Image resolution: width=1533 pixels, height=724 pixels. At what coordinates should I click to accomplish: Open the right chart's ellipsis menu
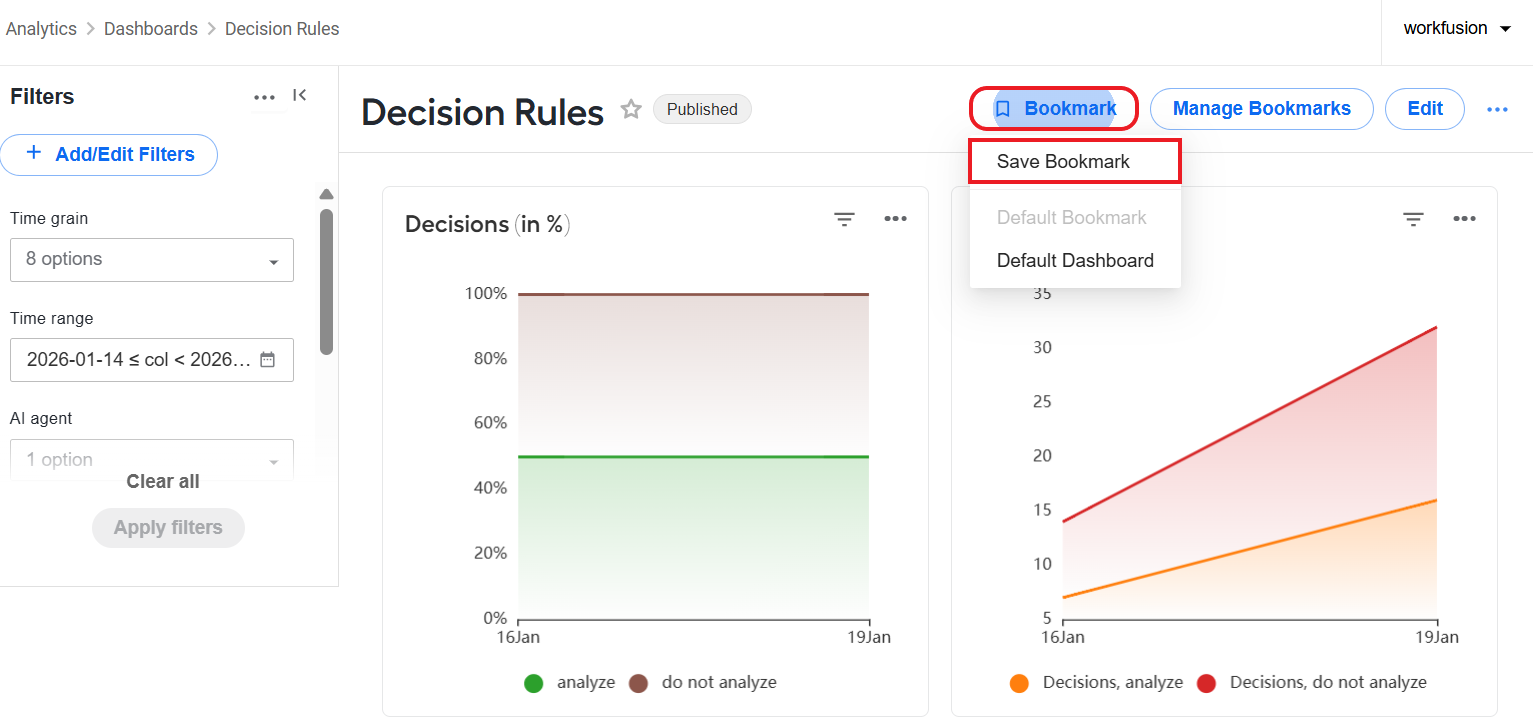pyautogui.click(x=1464, y=219)
